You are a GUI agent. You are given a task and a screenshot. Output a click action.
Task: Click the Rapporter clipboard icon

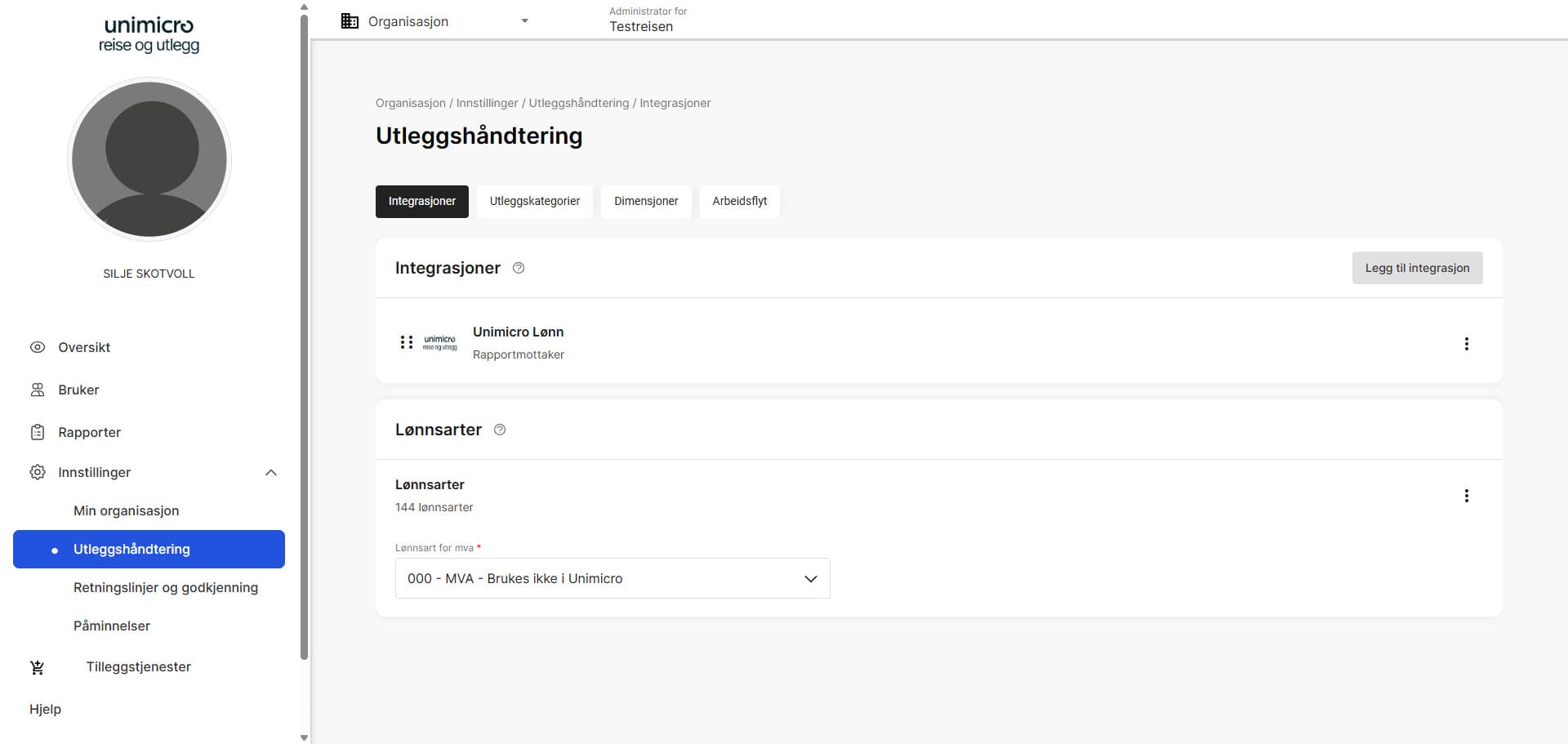coord(38,432)
